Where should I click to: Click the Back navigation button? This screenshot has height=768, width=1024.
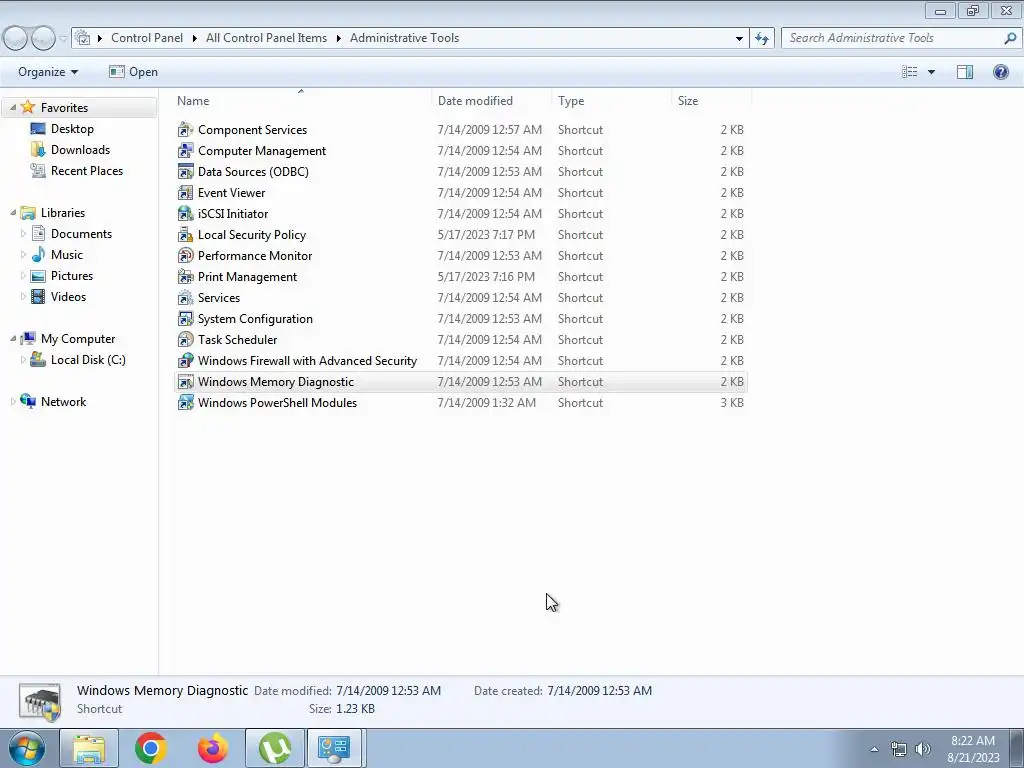click(x=15, y=39)
